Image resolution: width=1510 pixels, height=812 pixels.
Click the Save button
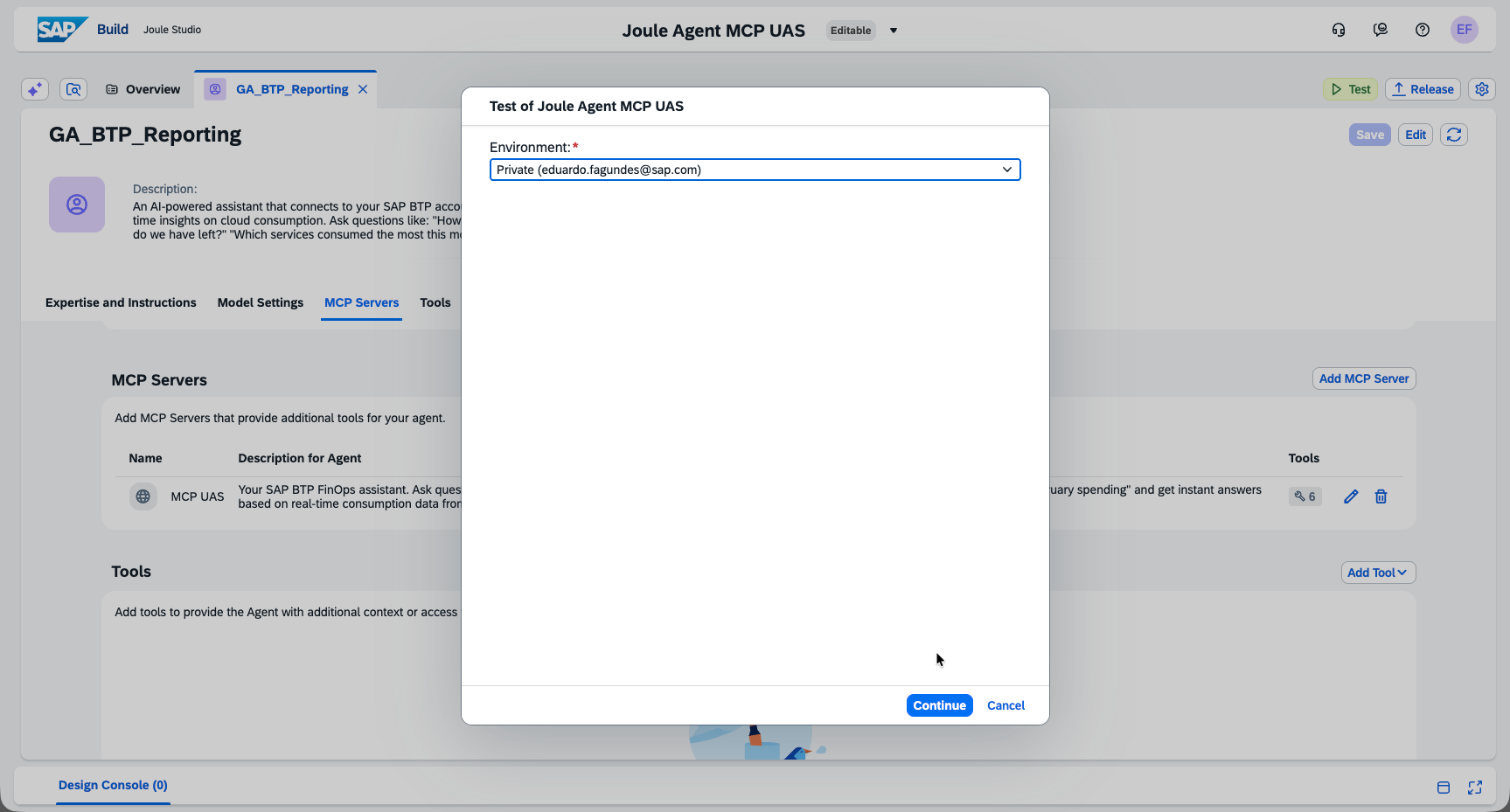(1370, 135)
